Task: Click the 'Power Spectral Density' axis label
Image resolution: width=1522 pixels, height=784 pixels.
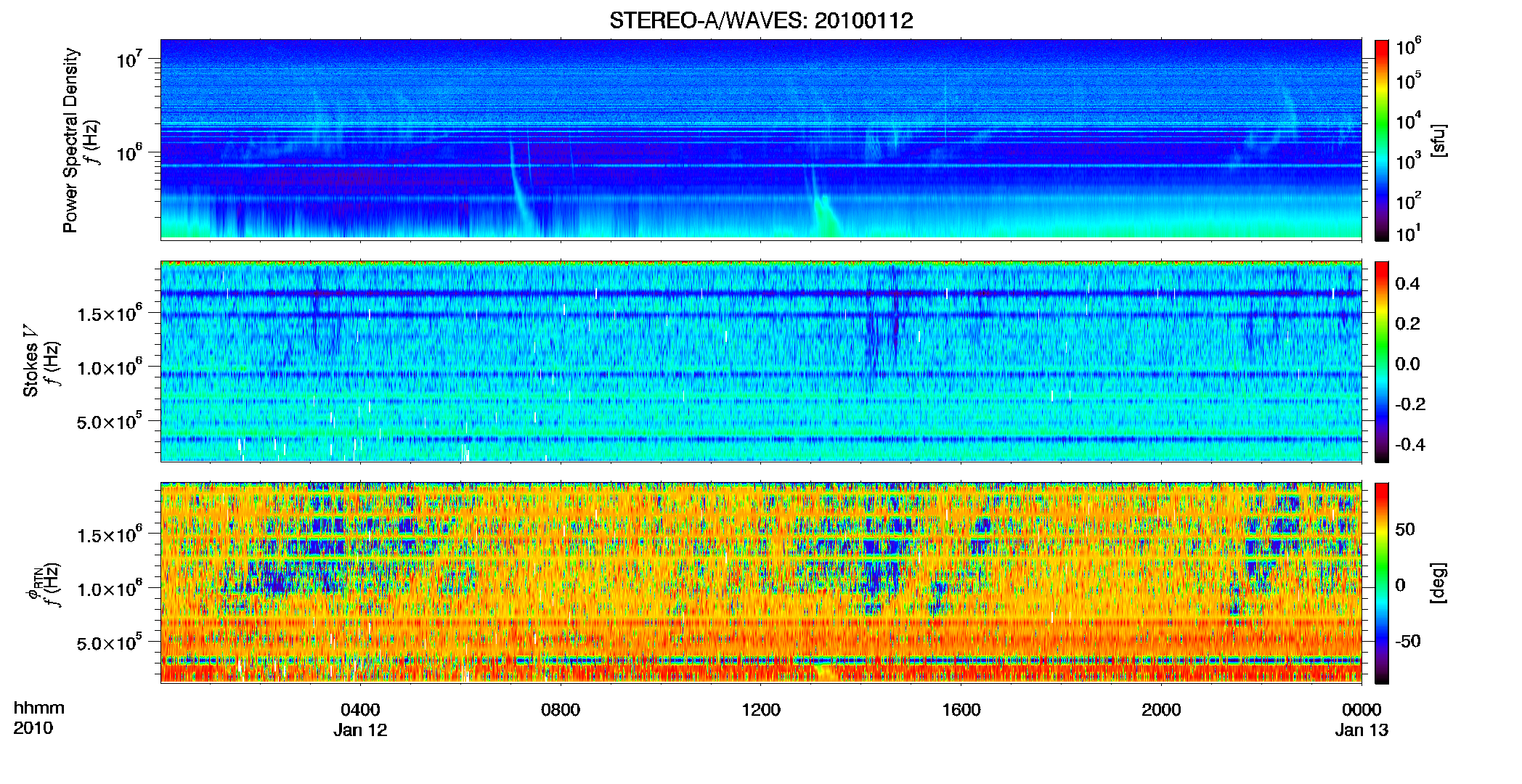Action: click(70, 140)
